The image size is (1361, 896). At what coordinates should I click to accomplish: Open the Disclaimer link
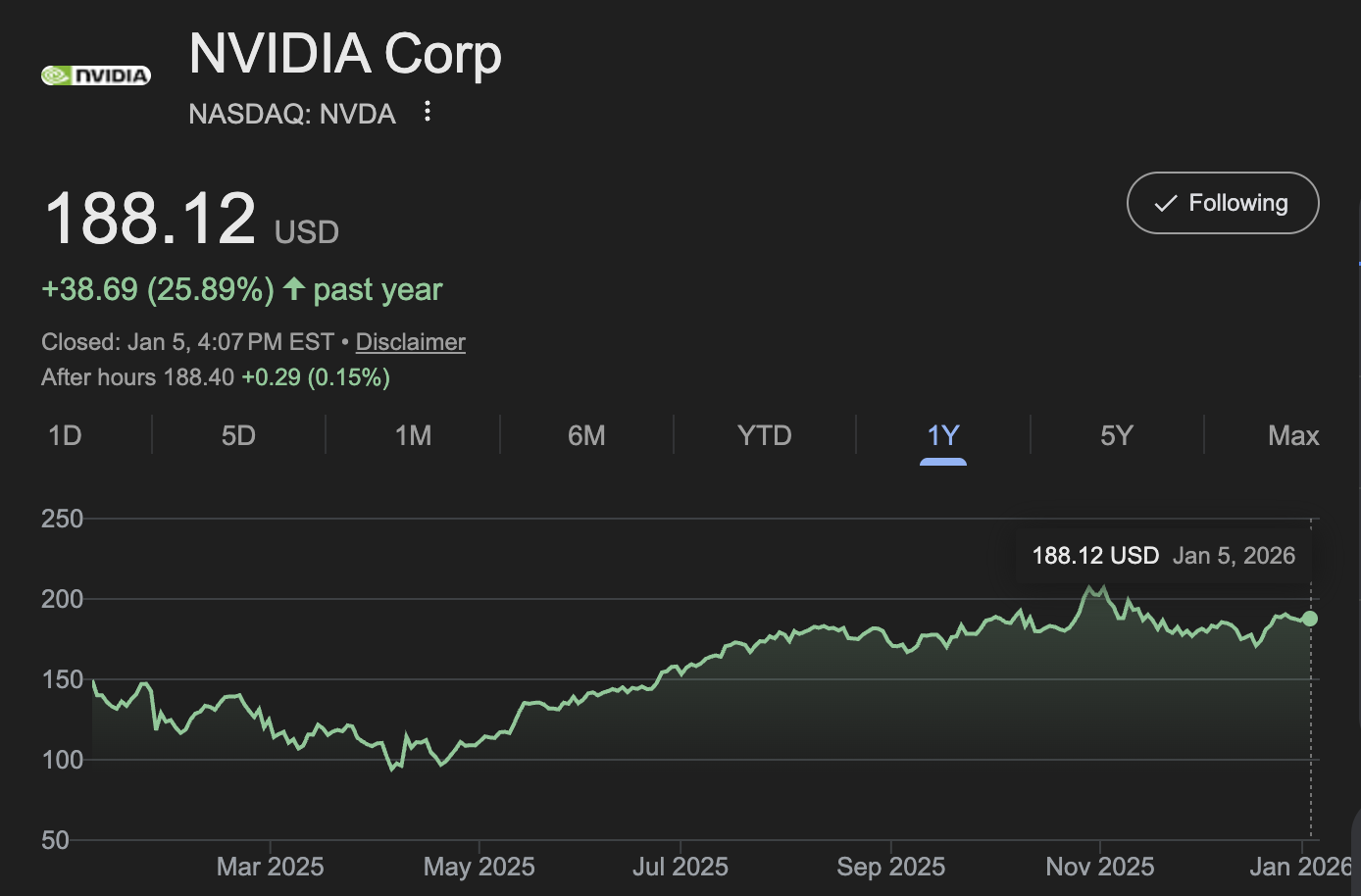click(410, 341)
